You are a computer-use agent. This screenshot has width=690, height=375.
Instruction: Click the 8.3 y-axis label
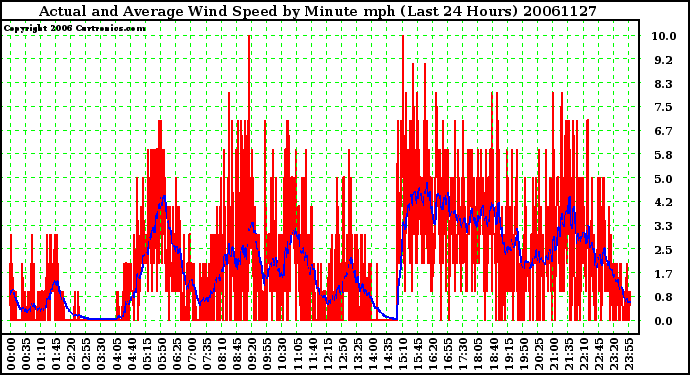pos(664,84)
